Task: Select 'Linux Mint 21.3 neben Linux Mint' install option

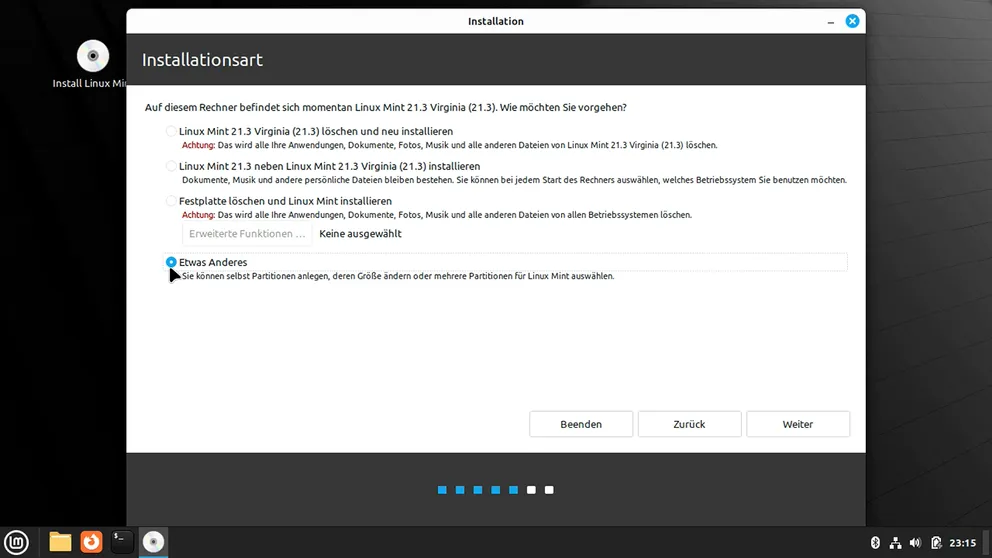Action: click(171, 166)
